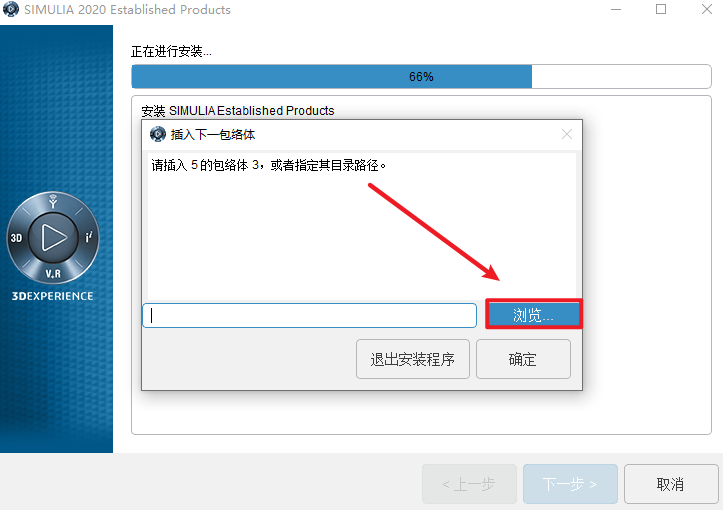Click the V.R quadrant of the compass

click(53, 274)
